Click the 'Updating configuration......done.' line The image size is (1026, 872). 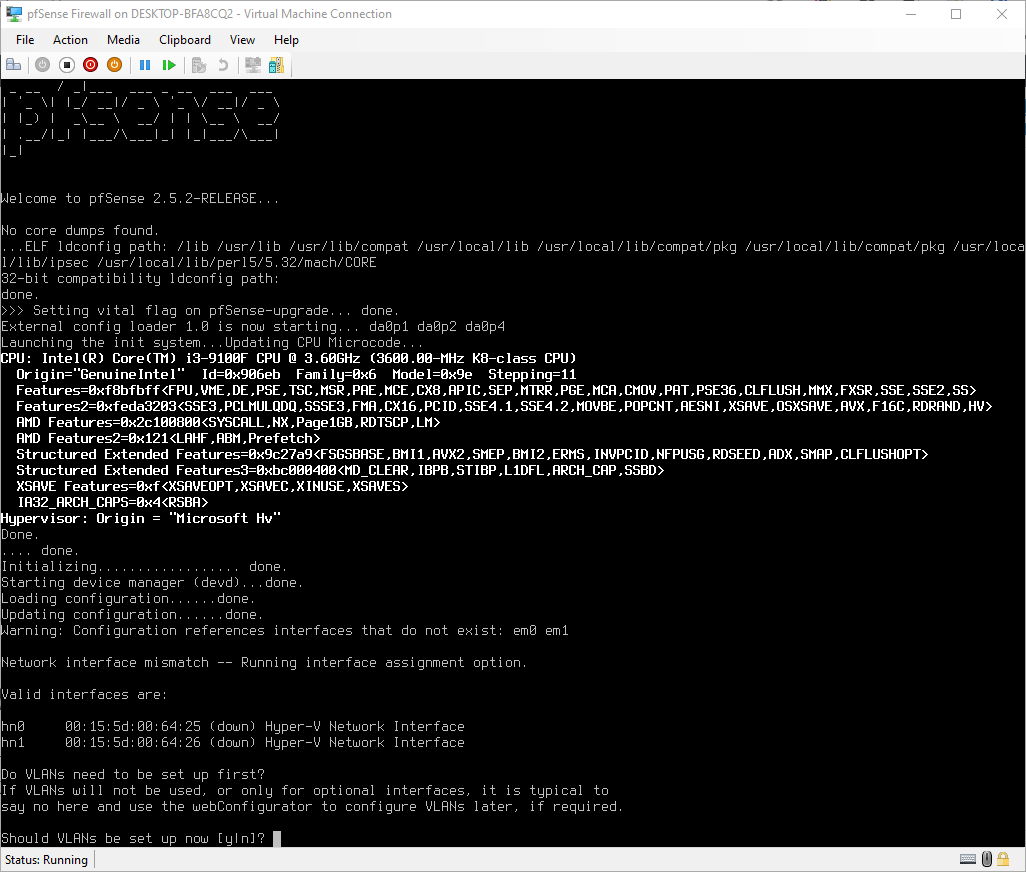(x=132, y=615)
